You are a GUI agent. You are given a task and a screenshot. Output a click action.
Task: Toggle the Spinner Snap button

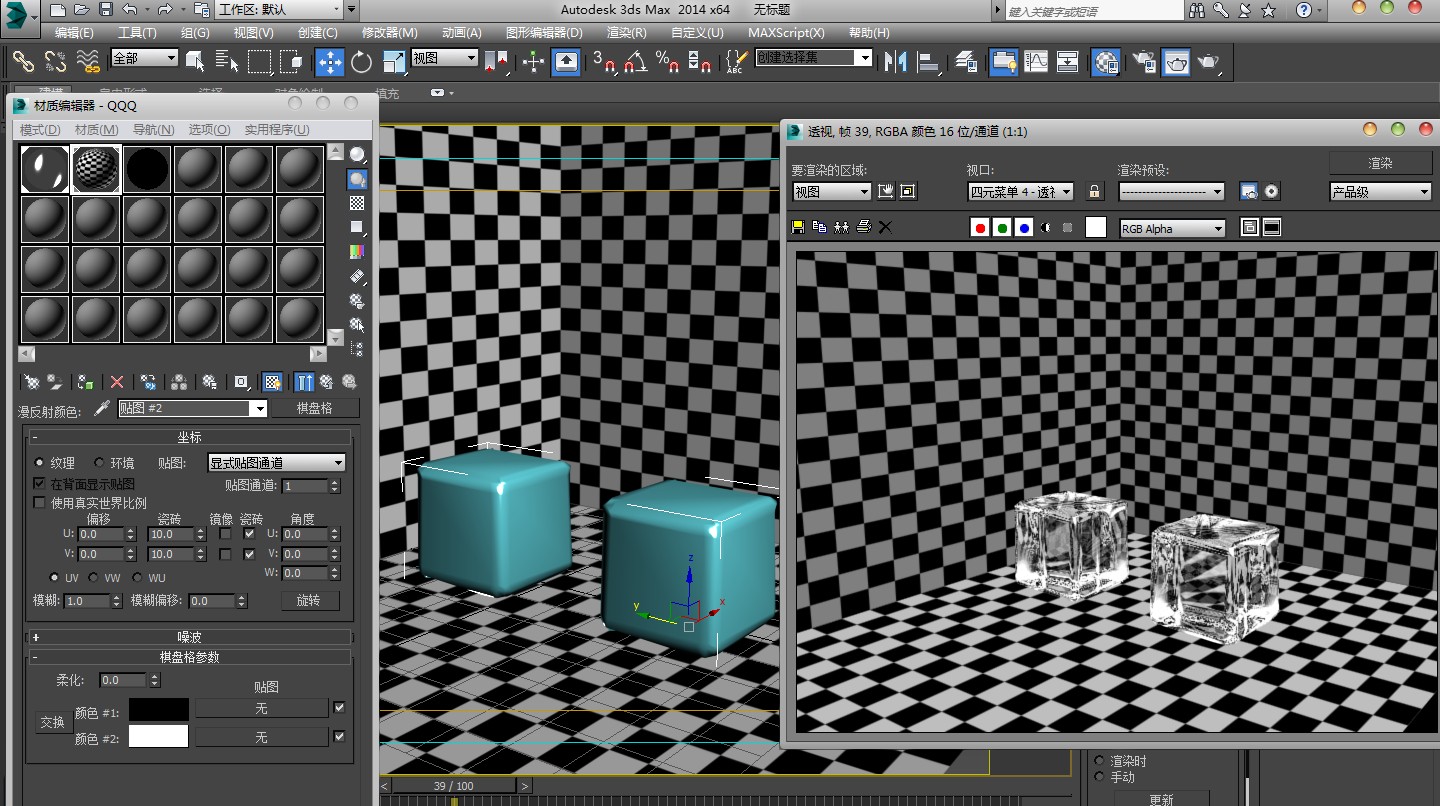[x=700, y=62]
